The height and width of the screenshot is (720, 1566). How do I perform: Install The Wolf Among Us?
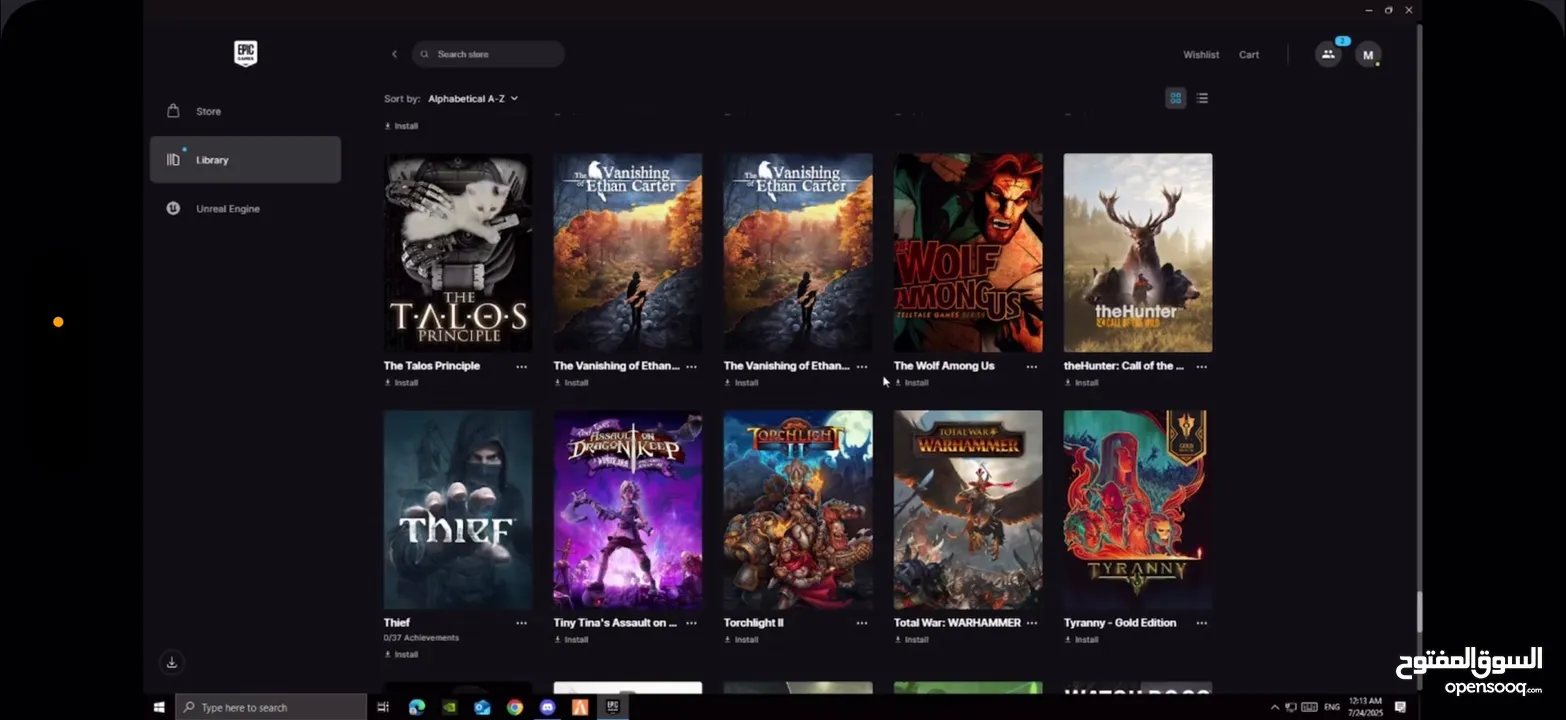coord(911,383)
